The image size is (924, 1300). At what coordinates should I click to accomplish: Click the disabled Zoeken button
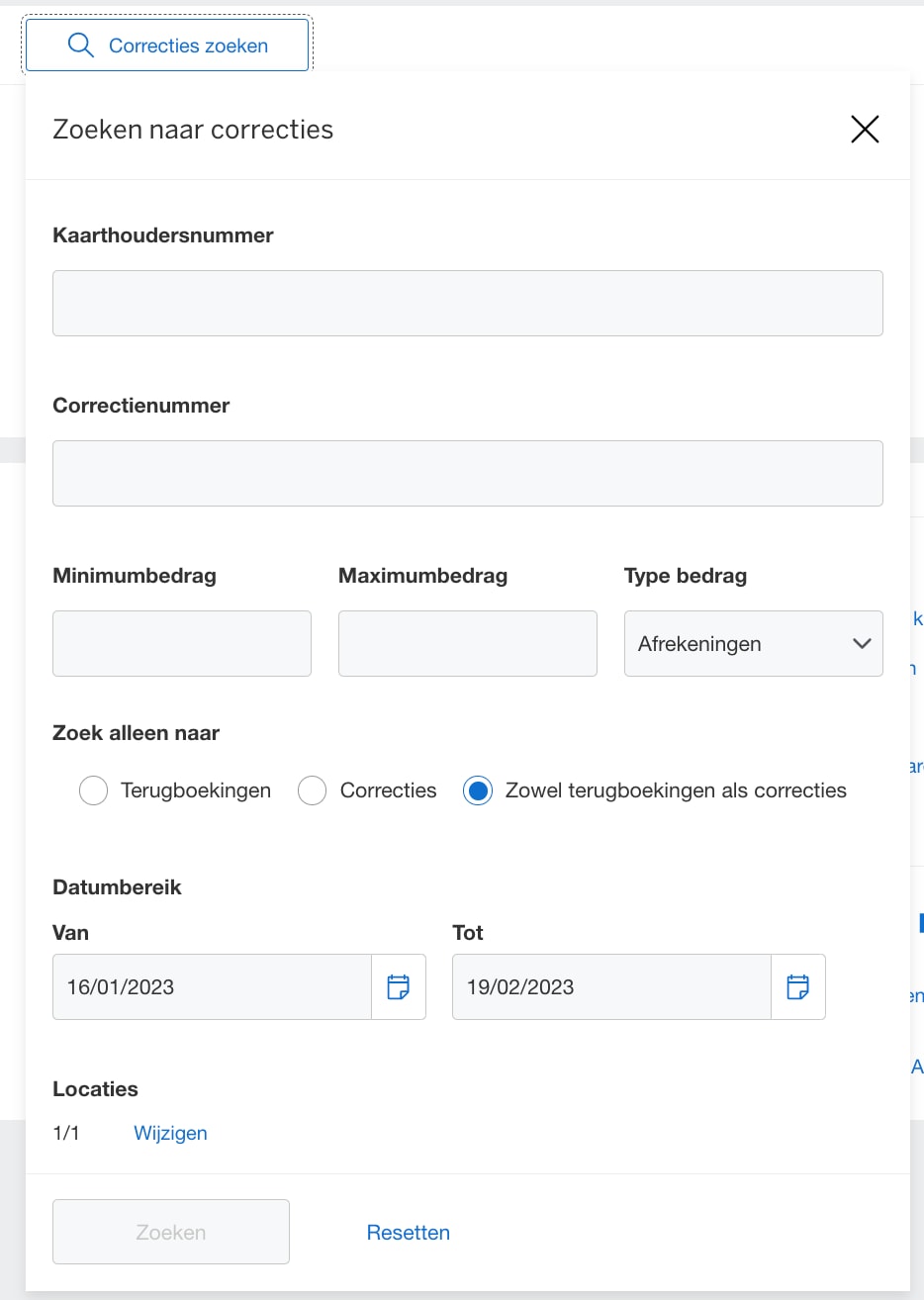[x=170, y=1232]
